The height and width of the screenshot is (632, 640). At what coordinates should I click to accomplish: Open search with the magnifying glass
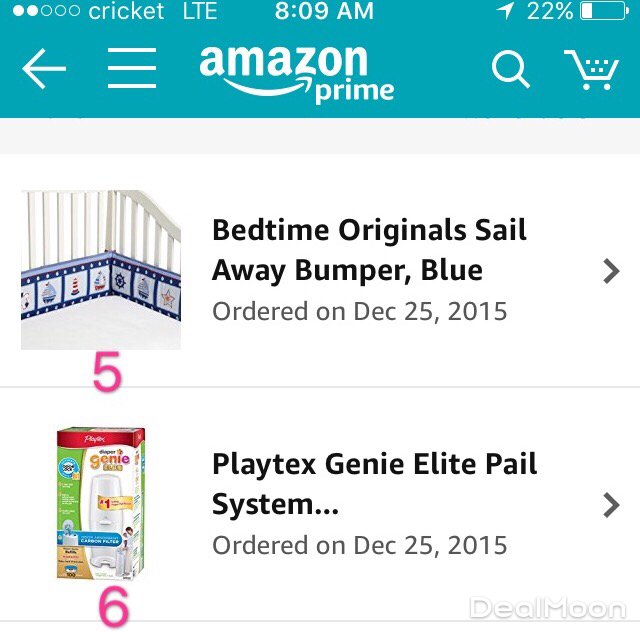click(510, 69)
